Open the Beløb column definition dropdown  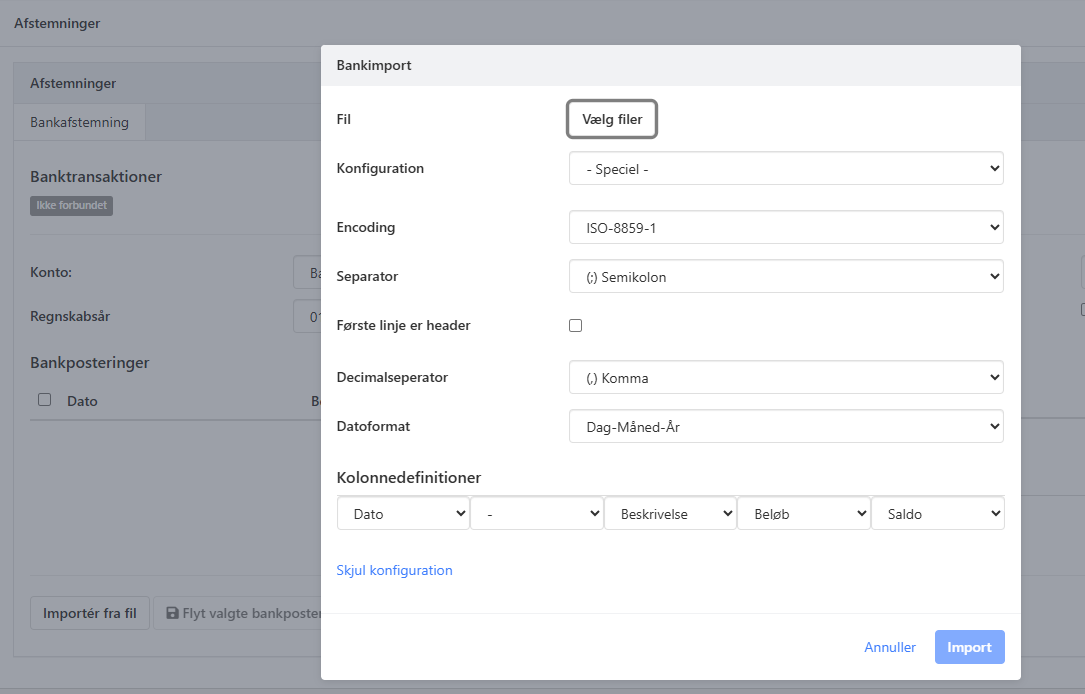[x=803, y=514]
